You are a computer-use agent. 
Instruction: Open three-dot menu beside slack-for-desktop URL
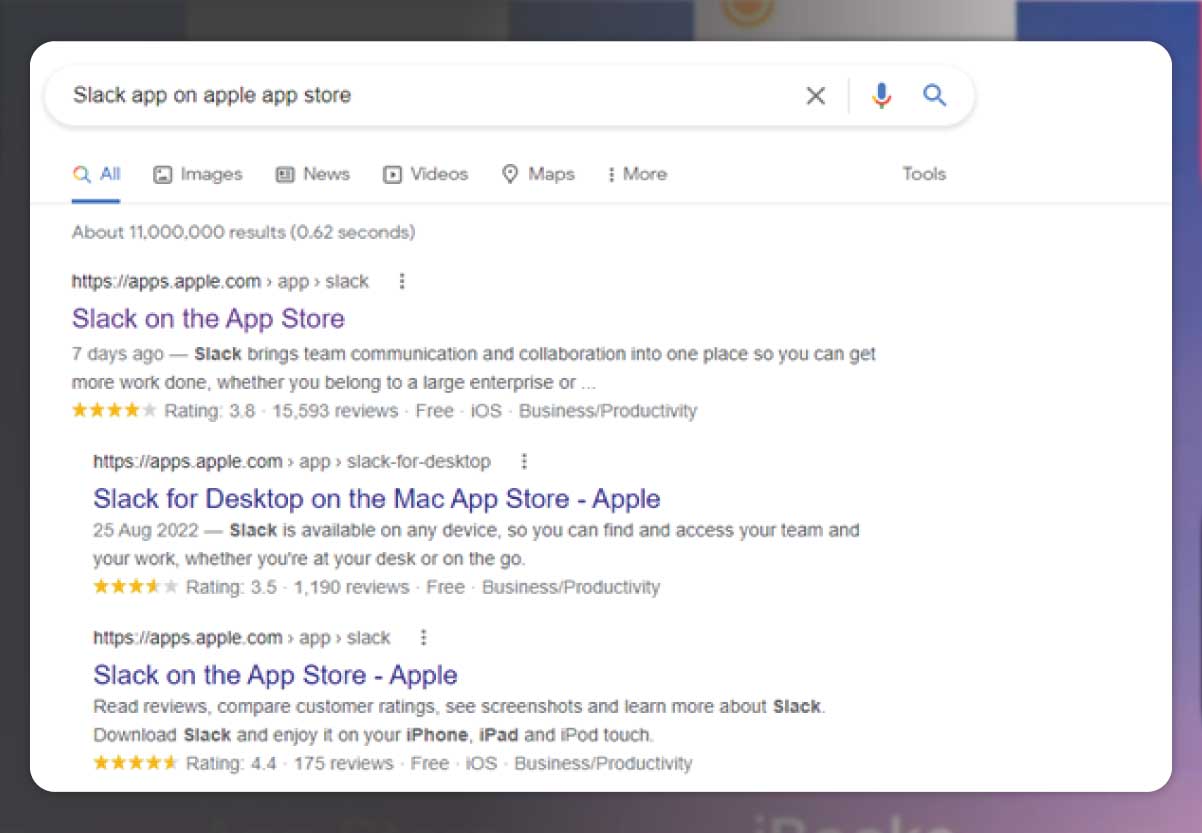coord(524,462)
